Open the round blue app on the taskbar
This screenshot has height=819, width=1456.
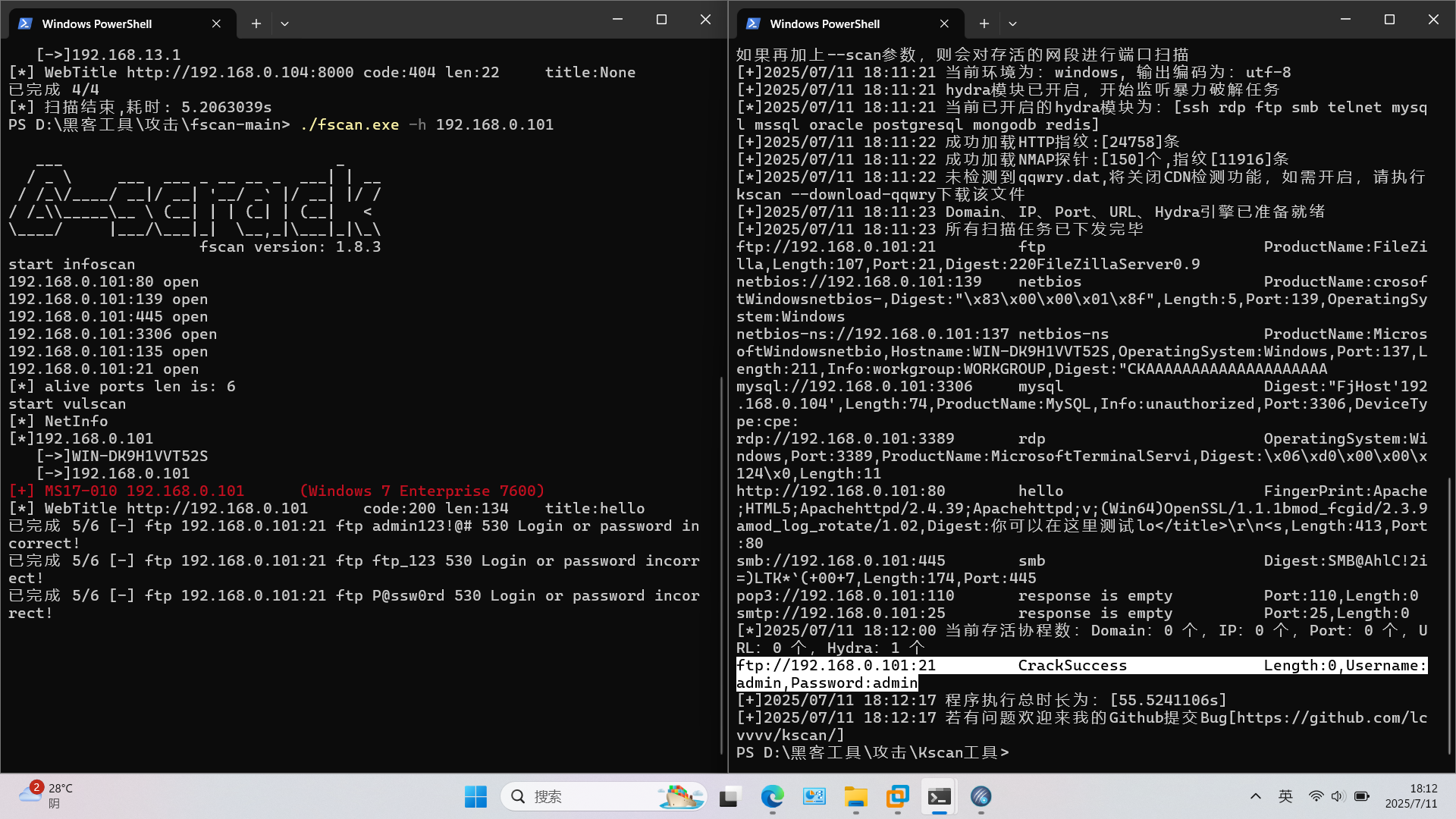[981, 796]
